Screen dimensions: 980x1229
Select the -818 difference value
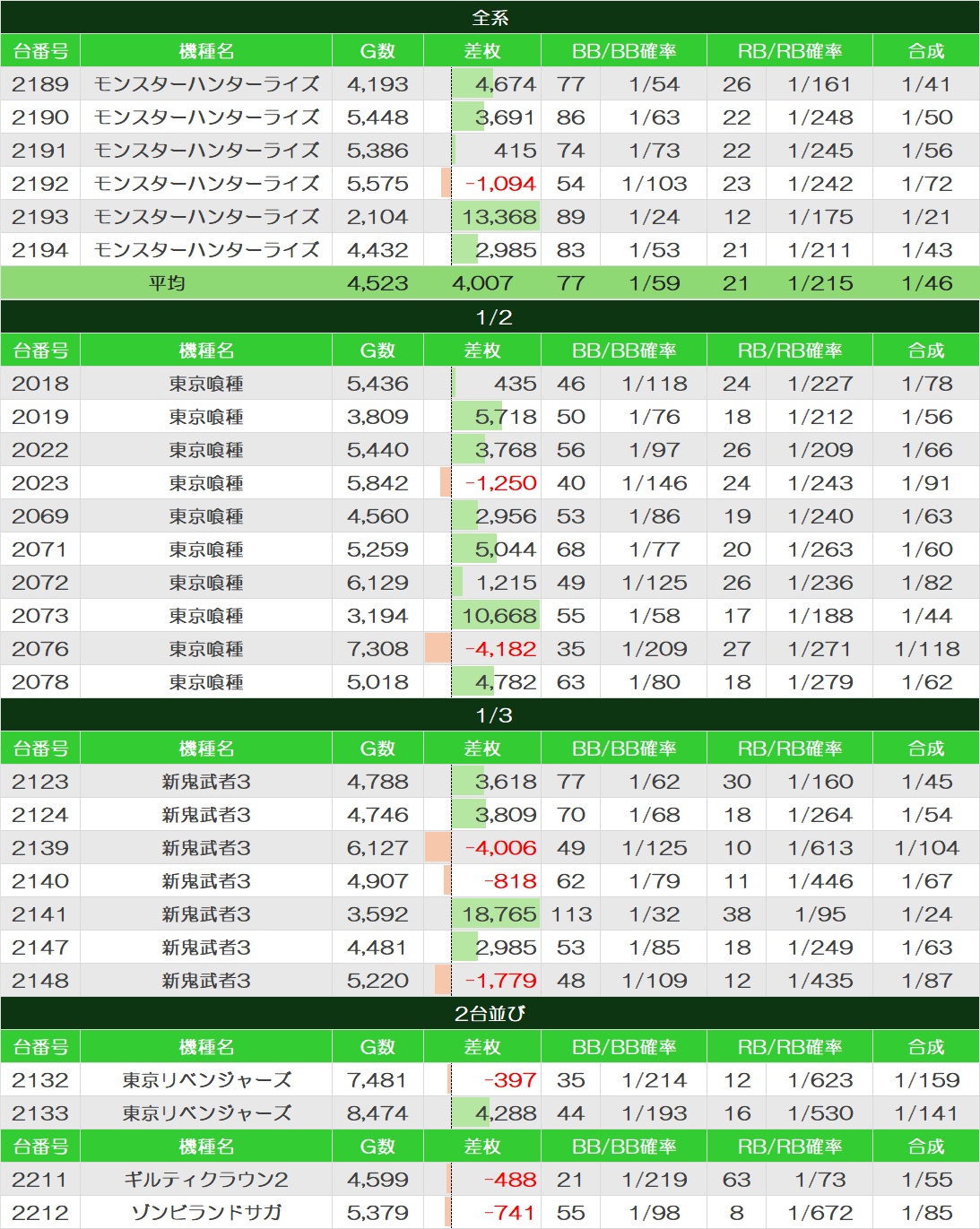point(510,881)
